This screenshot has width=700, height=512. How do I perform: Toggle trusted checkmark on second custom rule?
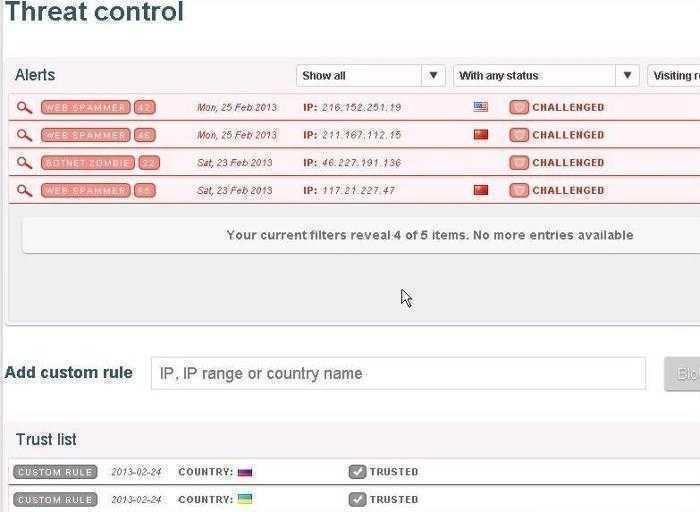[x=357, y=500]
